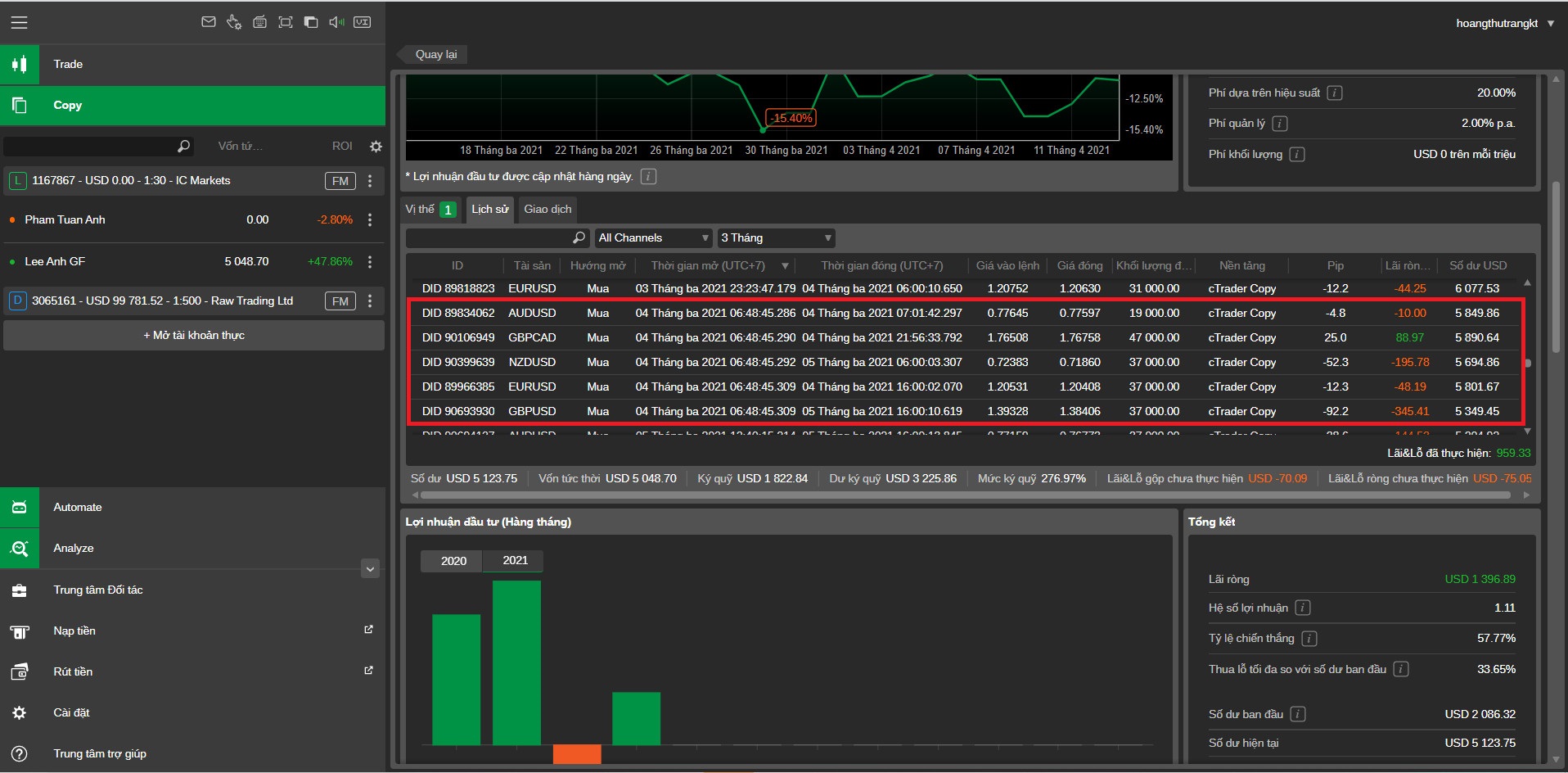Open the keyboard hotkeys icon
The image size is (1568, 773).
tap(259, 22)
